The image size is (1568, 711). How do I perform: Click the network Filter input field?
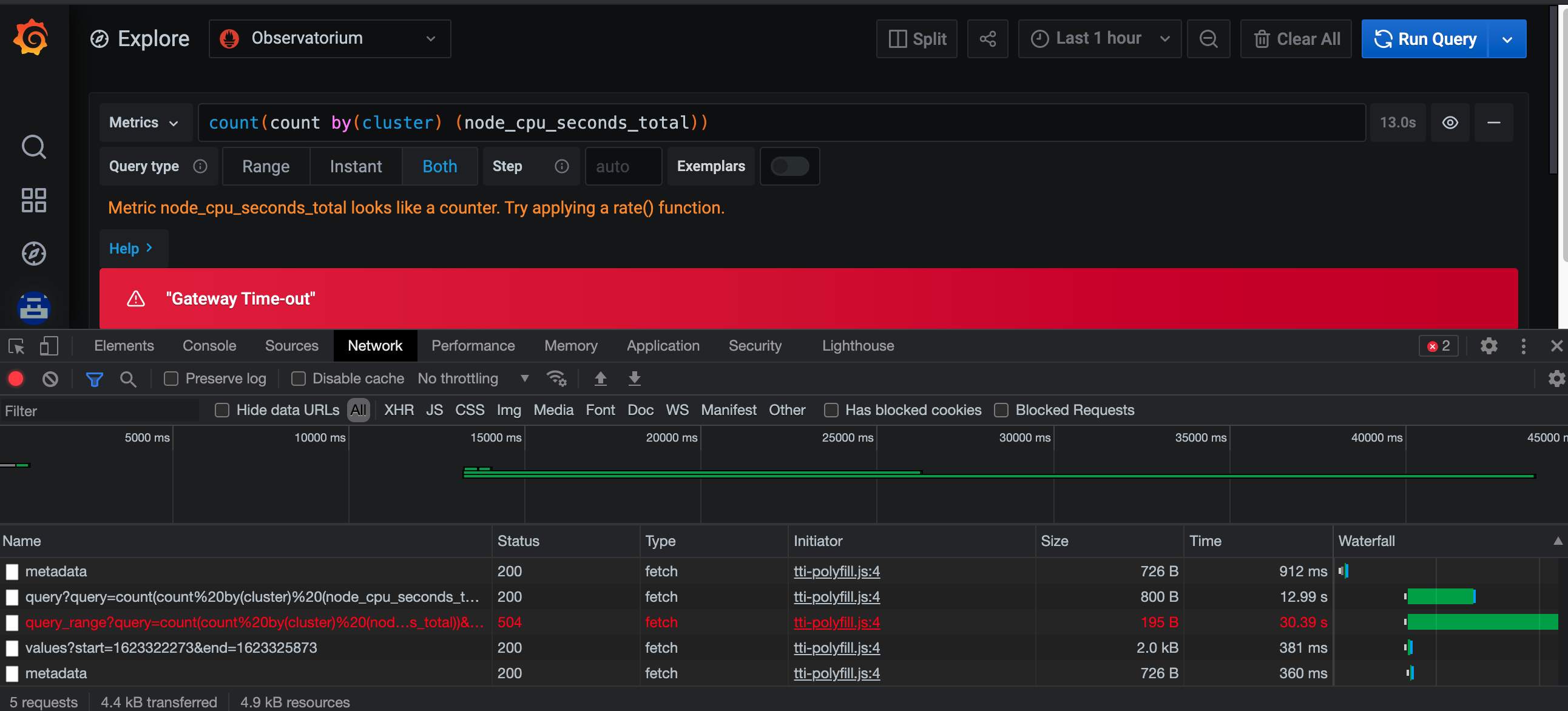point(101,410)
